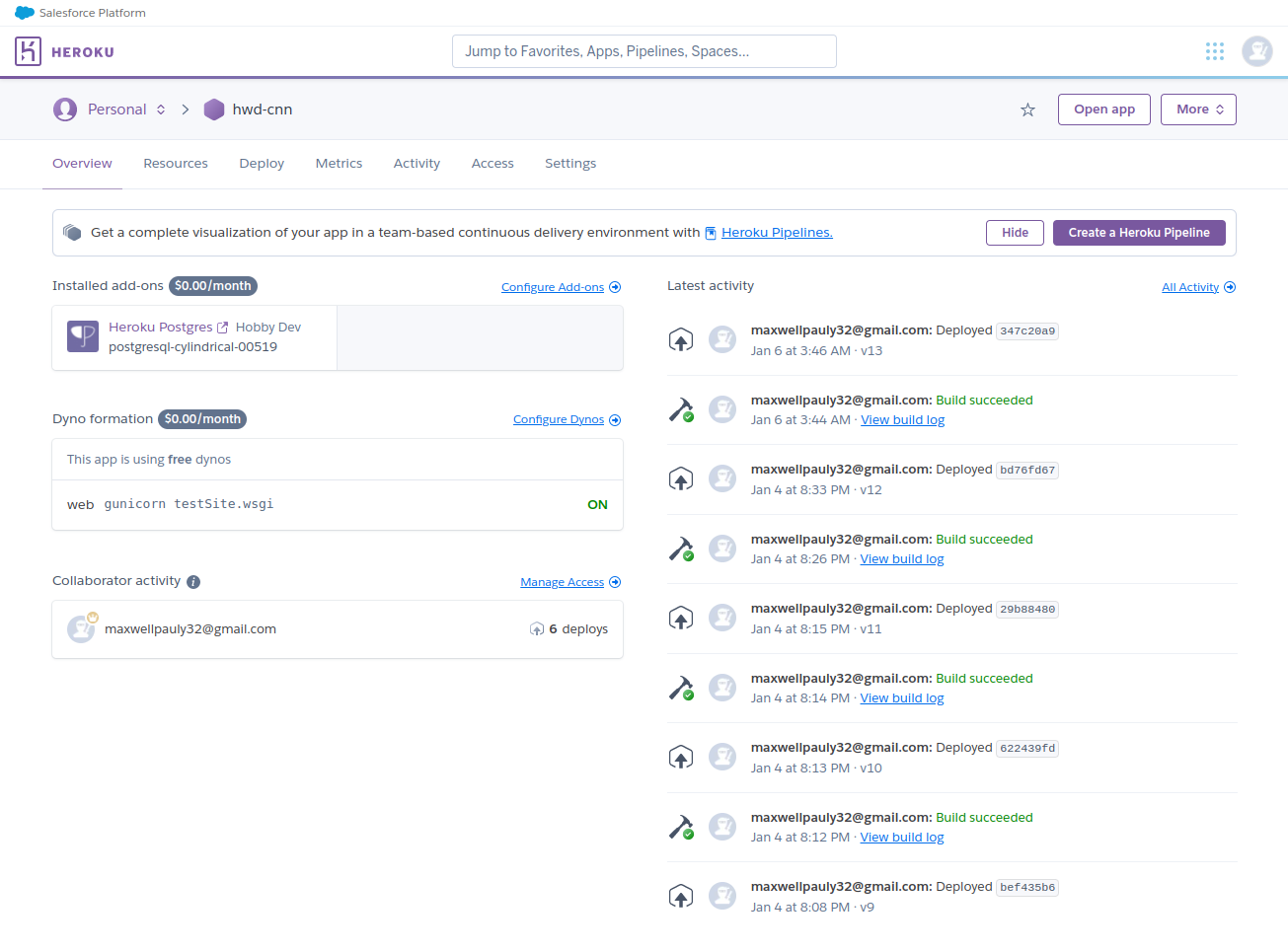Click the deploy icon for bd76fd67 deployment
This screenshot has height=952, width=1288.
(681, 479)
